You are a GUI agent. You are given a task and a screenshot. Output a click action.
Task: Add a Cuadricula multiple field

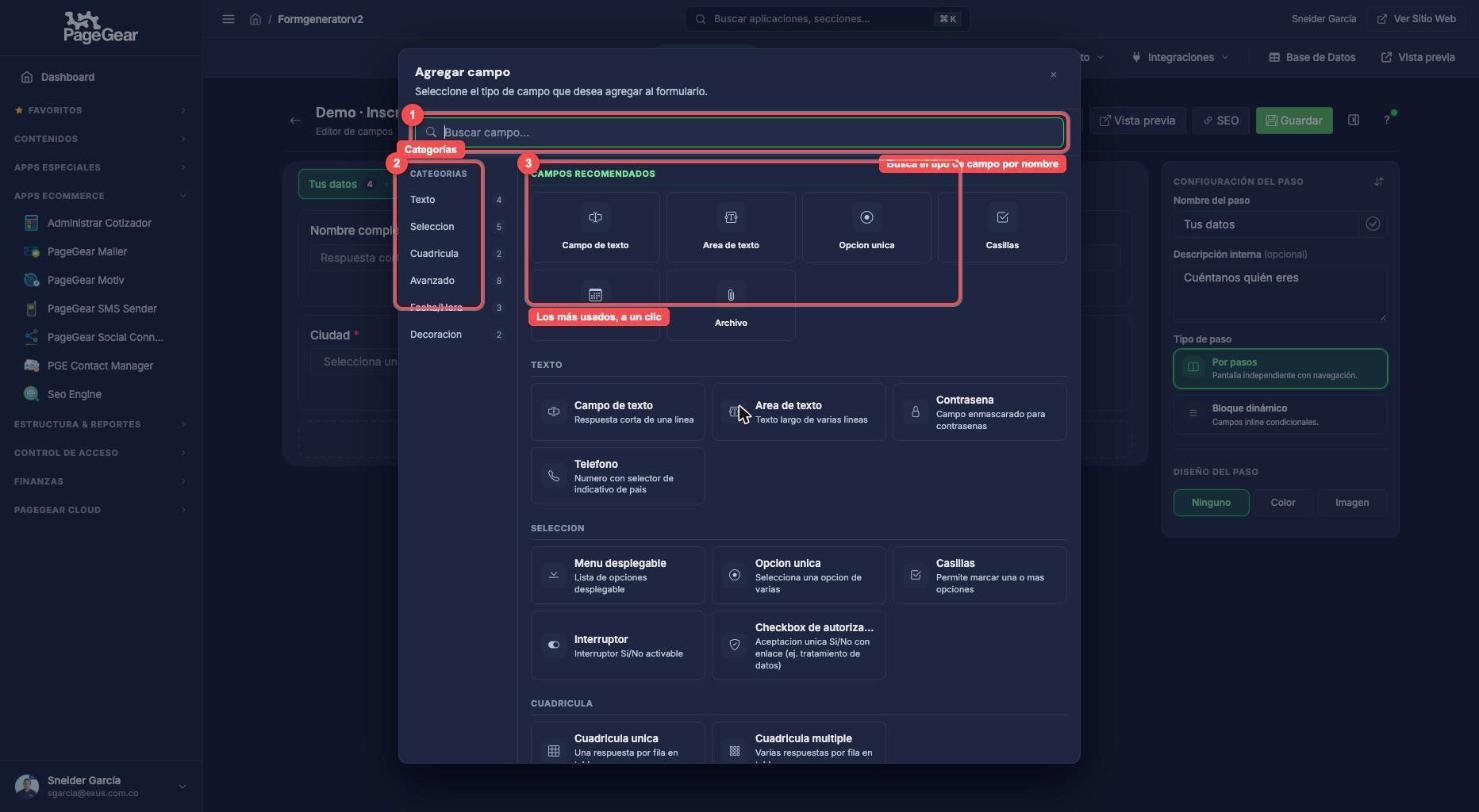click(799, 744)
